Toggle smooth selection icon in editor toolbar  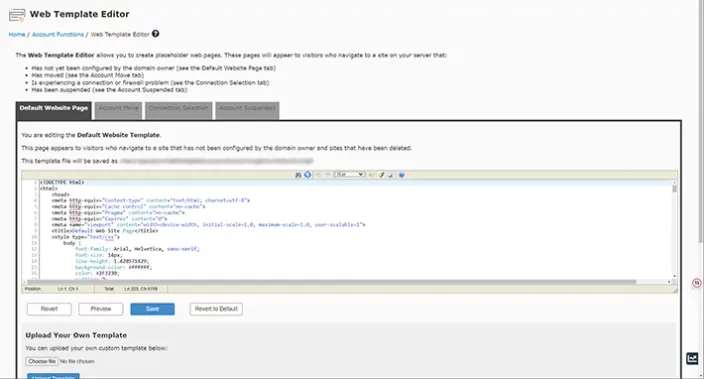point(371,175)
